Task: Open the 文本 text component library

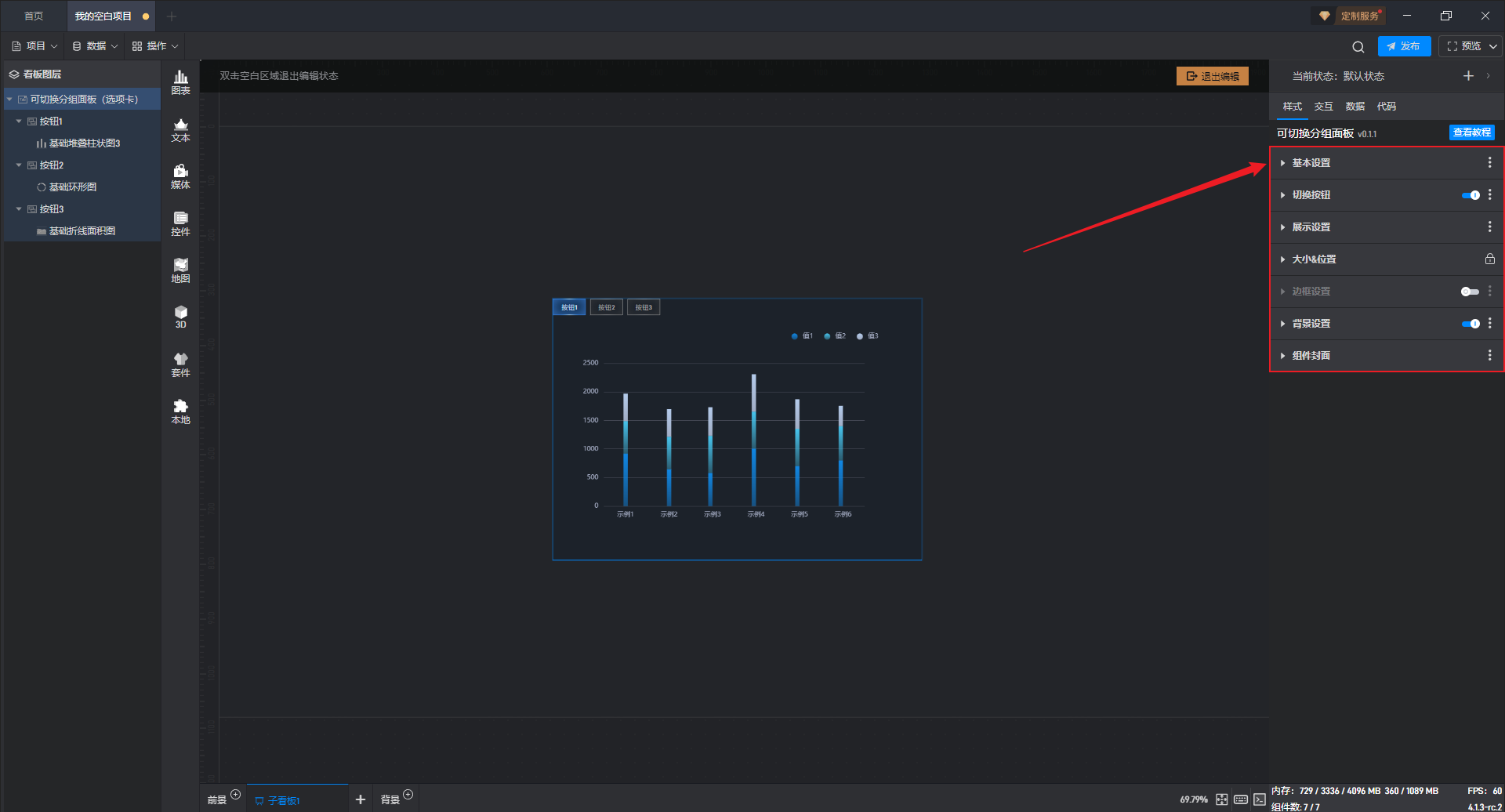Action: coord(180,129)
